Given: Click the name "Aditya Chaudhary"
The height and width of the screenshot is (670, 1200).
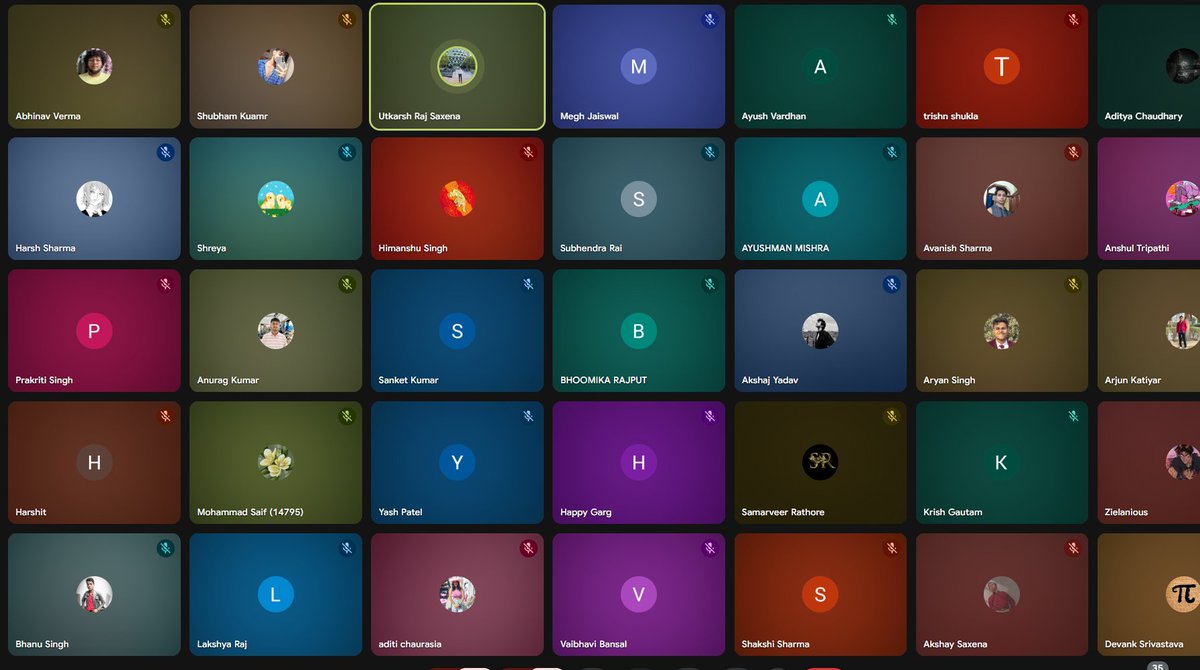Looking at the screenshot, I should [1143, 116].
